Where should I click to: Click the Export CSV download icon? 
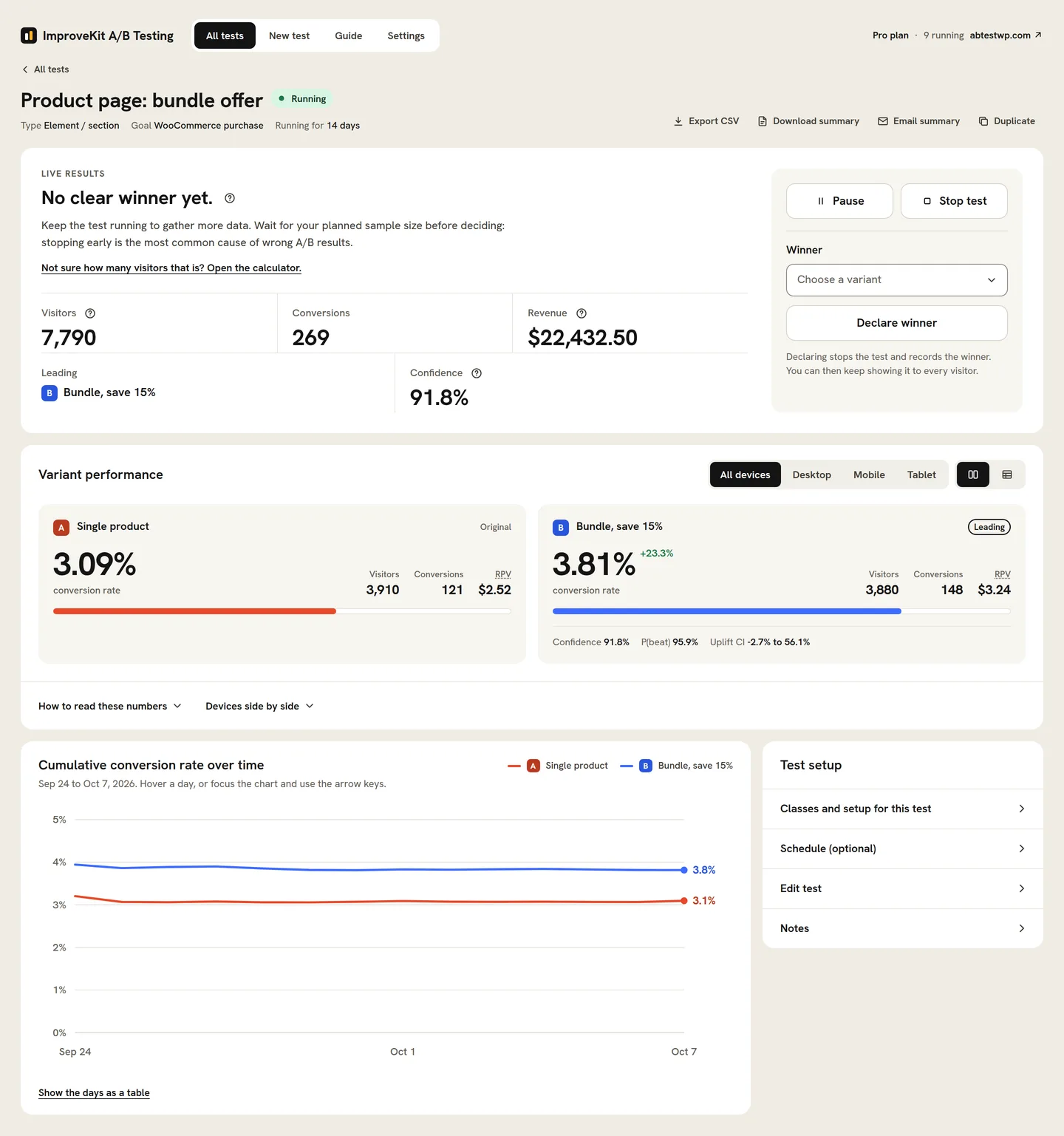point(678,121)
